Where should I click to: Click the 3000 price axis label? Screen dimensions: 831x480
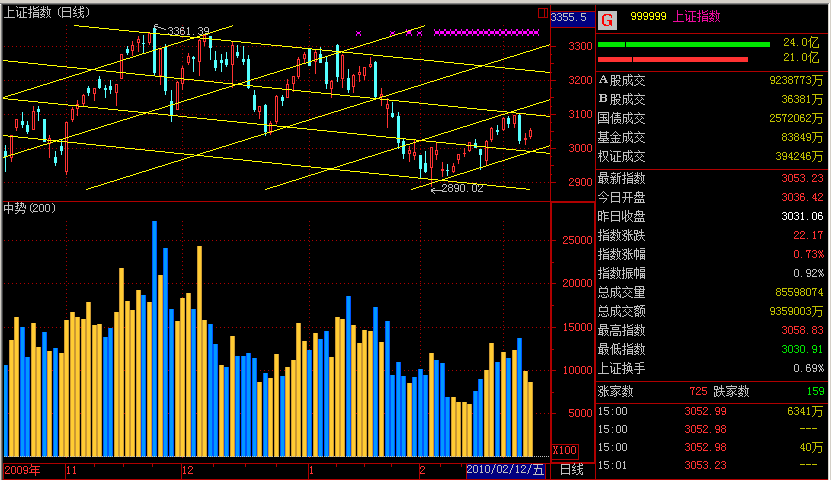point(580,148)
